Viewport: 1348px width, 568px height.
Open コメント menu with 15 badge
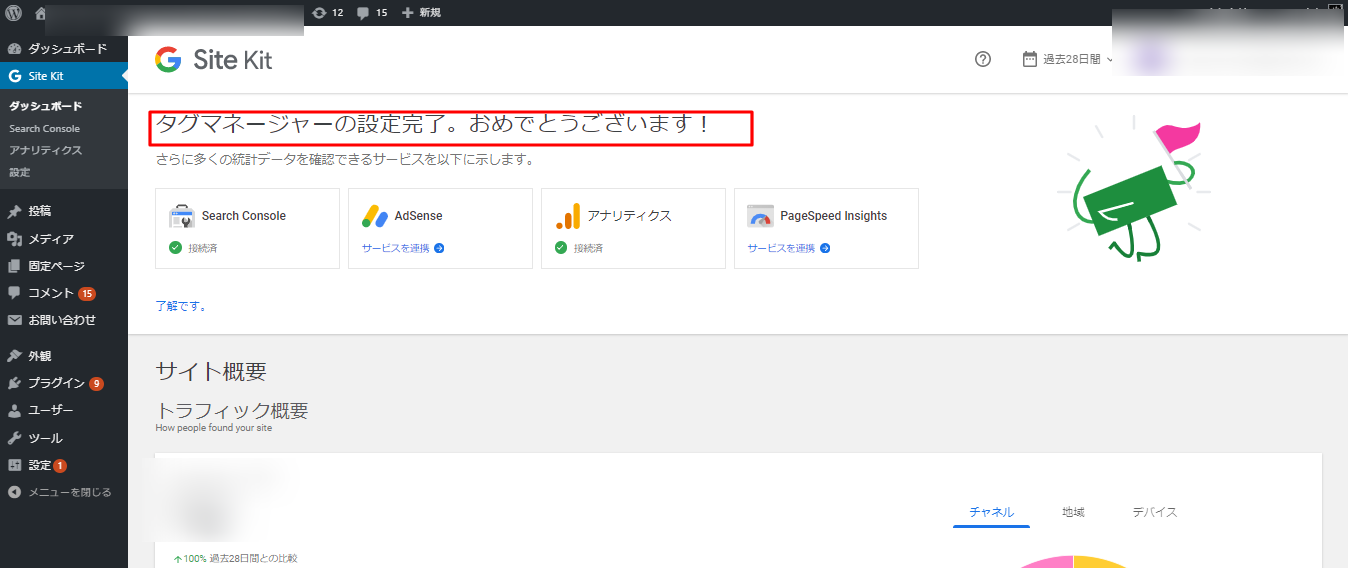pos(64,293)
